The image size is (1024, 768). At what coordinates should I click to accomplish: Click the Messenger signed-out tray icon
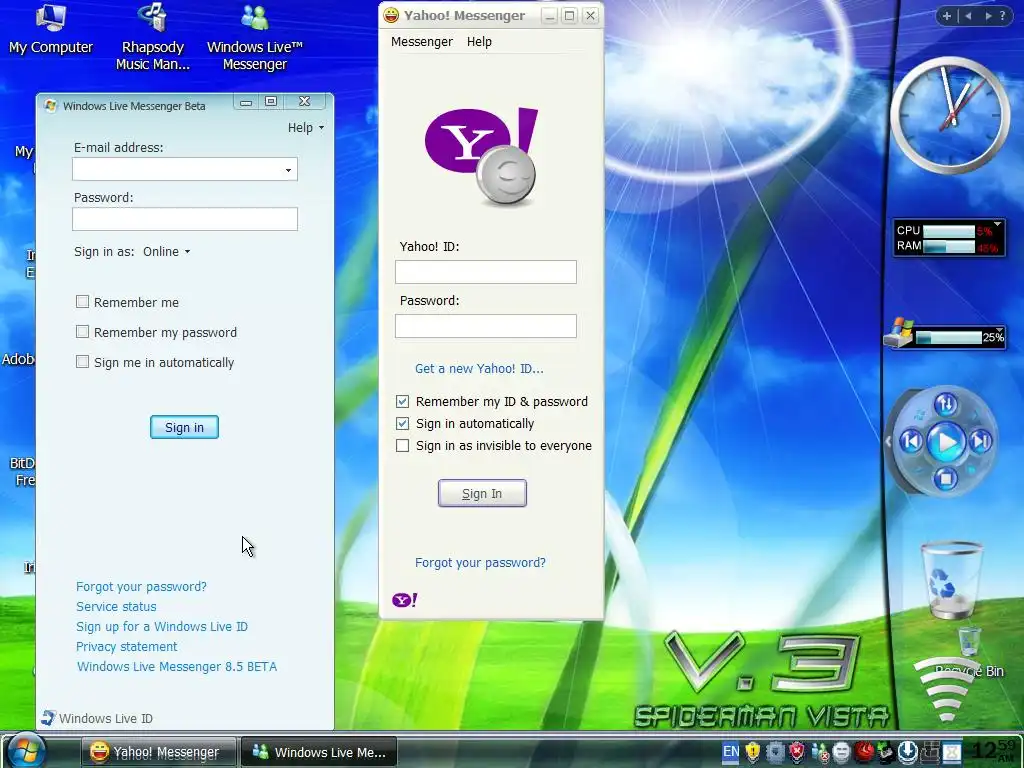[820, 753]
